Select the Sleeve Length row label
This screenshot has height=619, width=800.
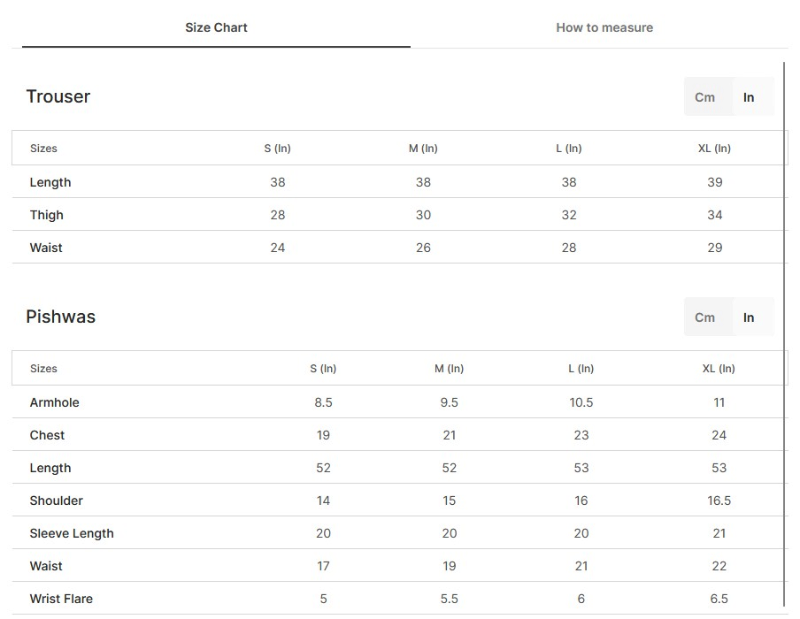(x=71, y=533)
